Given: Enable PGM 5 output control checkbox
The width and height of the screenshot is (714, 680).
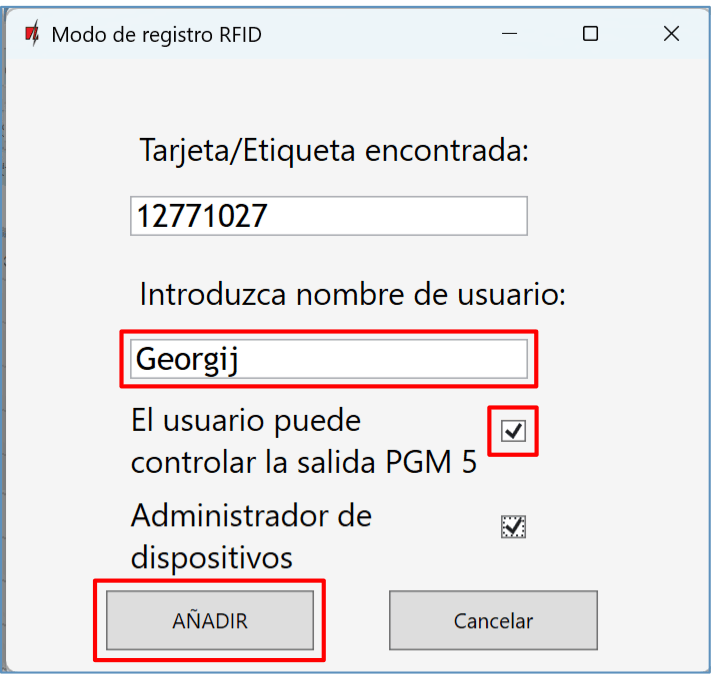Looking at the screenshot, I should [x=513, y=431].
